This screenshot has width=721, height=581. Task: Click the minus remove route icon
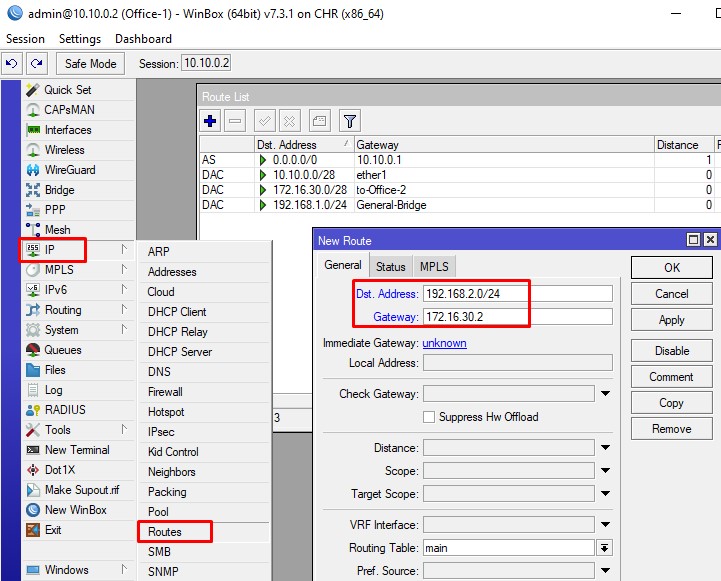coord(235,121)
